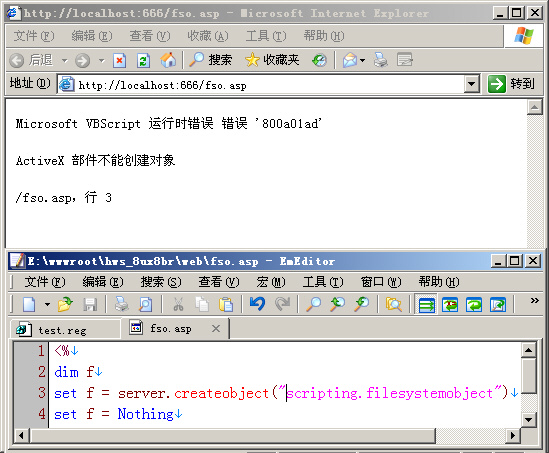Click the 转到 Go button
This screenshot has width=549, height=453.
tap(512, 84)
